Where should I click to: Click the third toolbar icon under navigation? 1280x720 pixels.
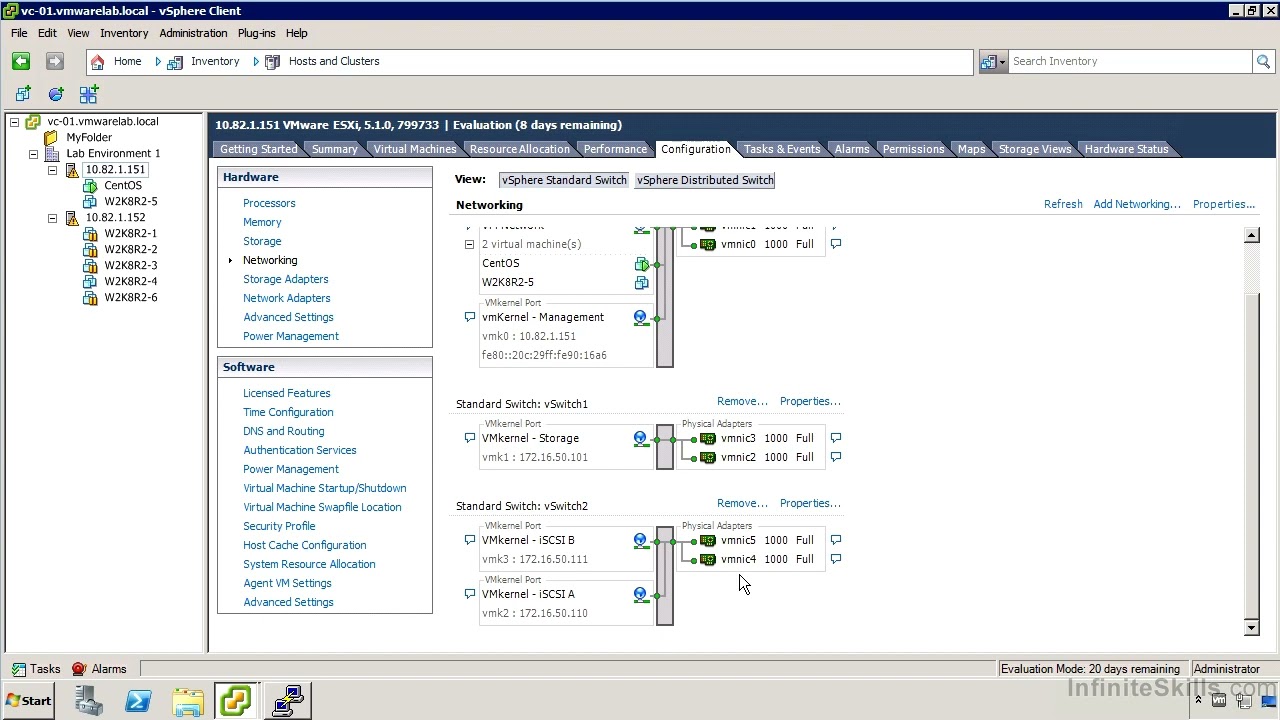(89, 94)
